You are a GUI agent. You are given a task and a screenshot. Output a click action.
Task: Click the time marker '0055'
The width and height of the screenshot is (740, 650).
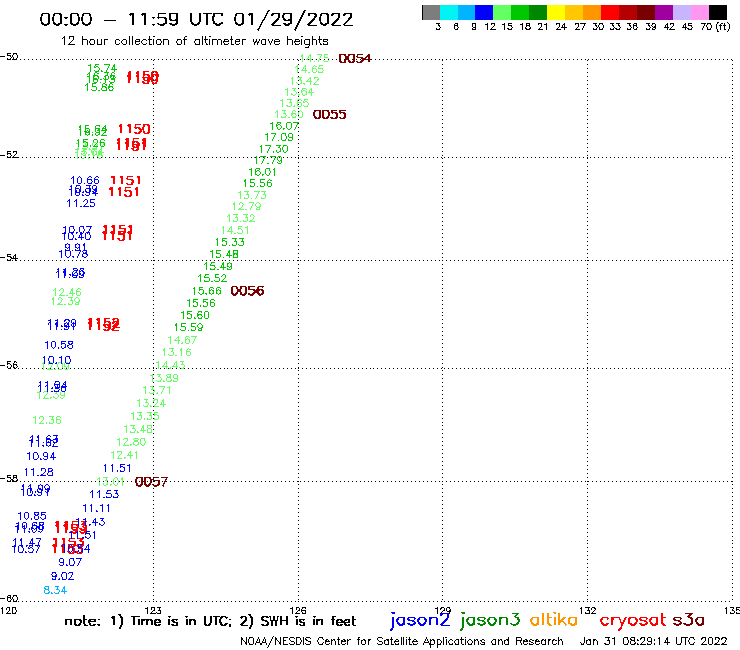329,115
